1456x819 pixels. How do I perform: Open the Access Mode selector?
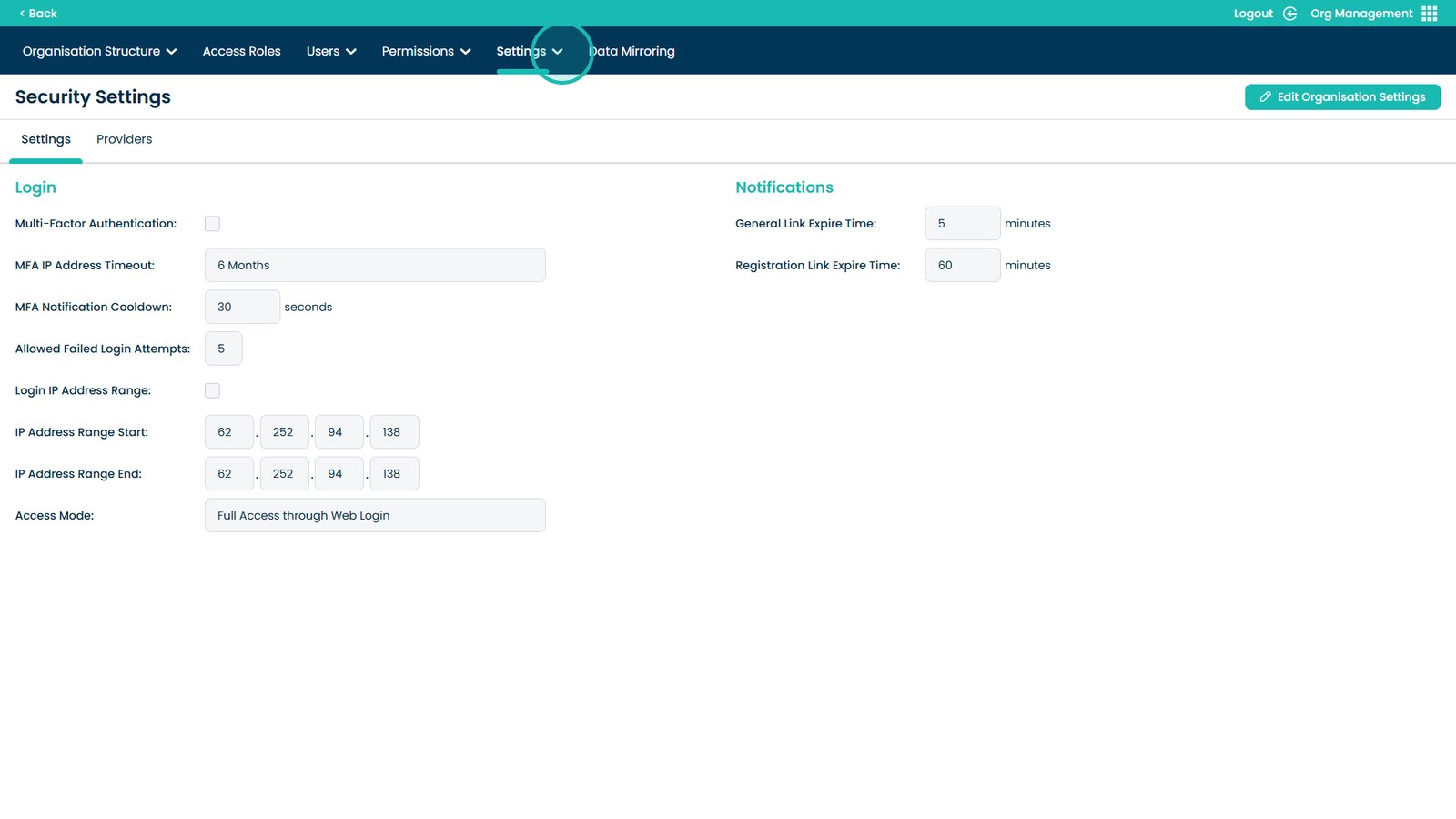click(375, 516)
